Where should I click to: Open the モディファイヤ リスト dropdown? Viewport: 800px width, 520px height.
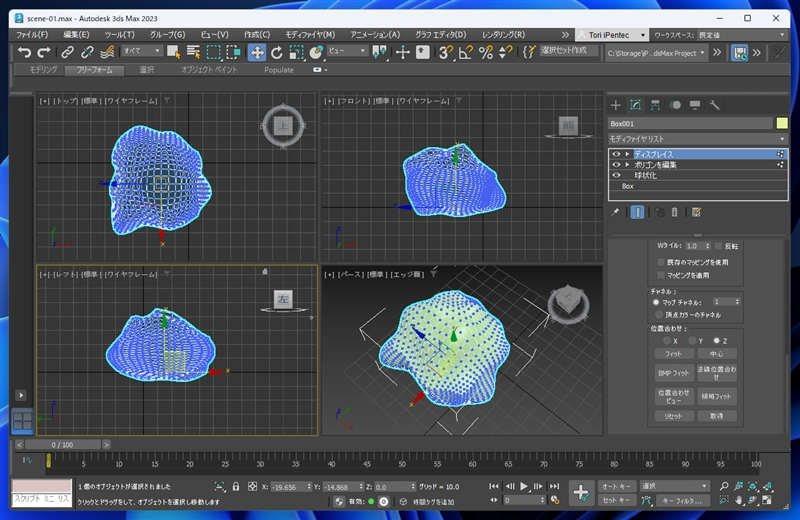click(697, 139)
